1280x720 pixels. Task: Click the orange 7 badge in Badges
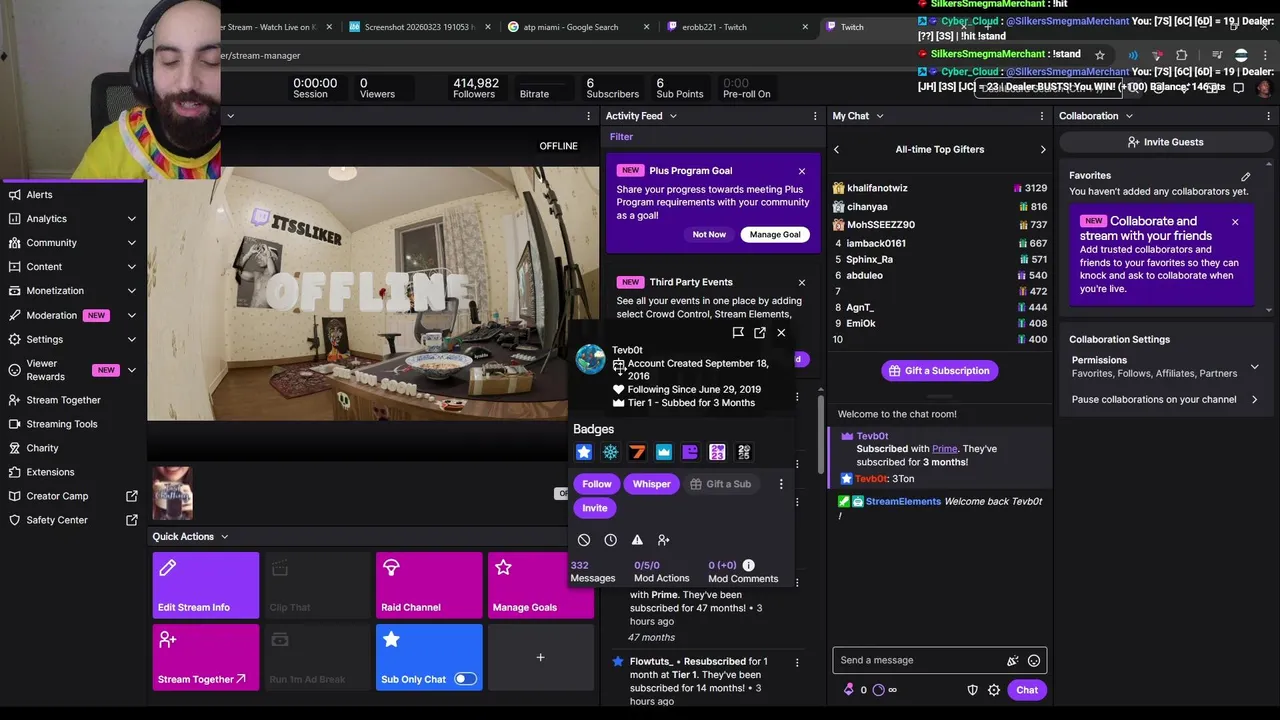point(637,452)
